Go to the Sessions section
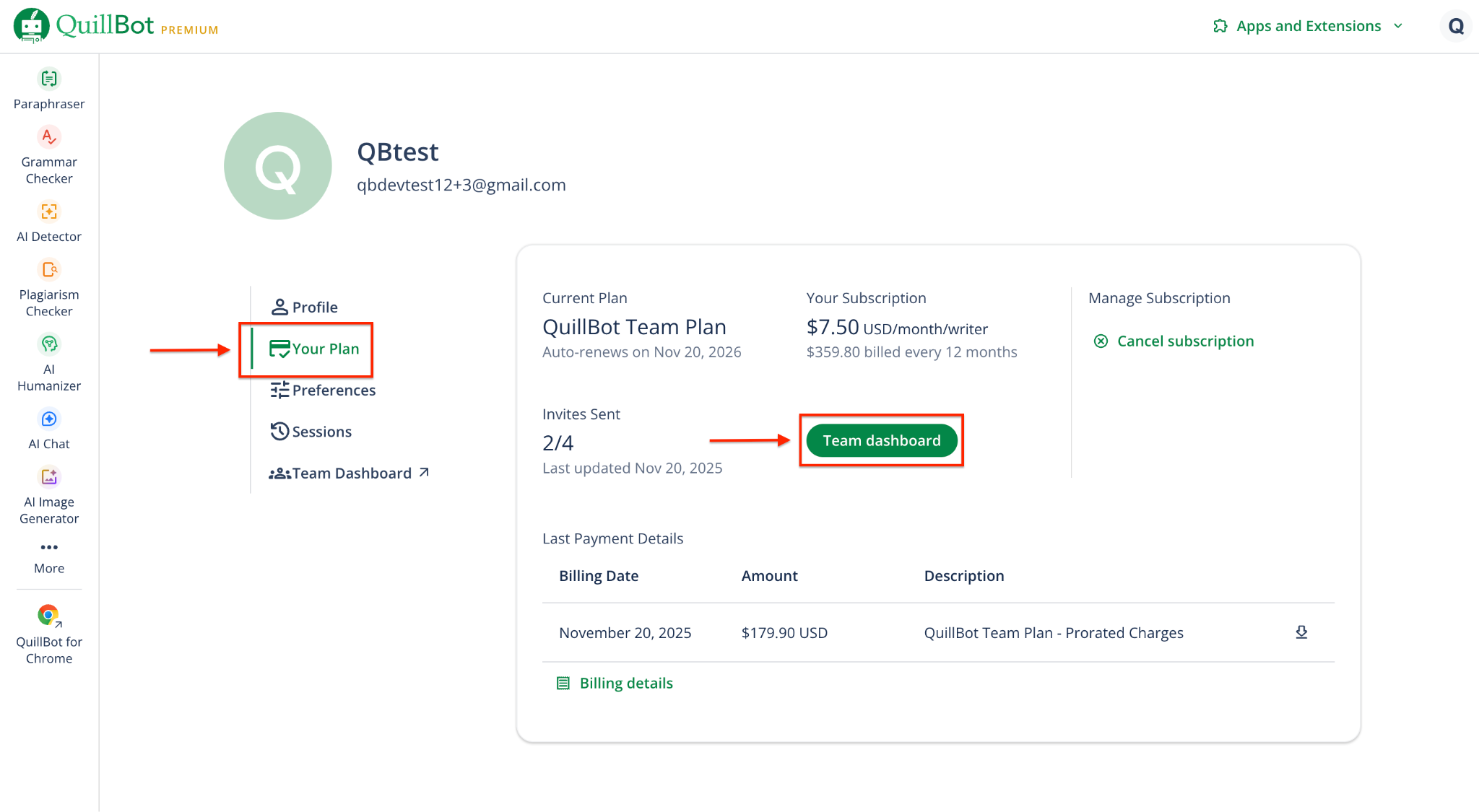 311,432
